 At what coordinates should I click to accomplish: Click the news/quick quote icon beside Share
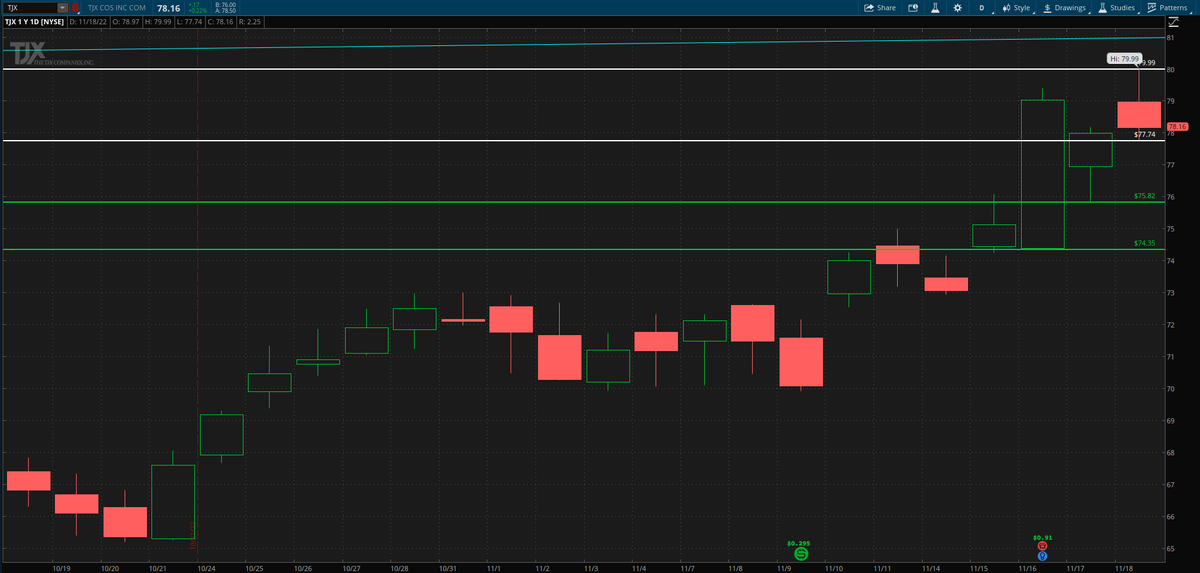(913, 7)
